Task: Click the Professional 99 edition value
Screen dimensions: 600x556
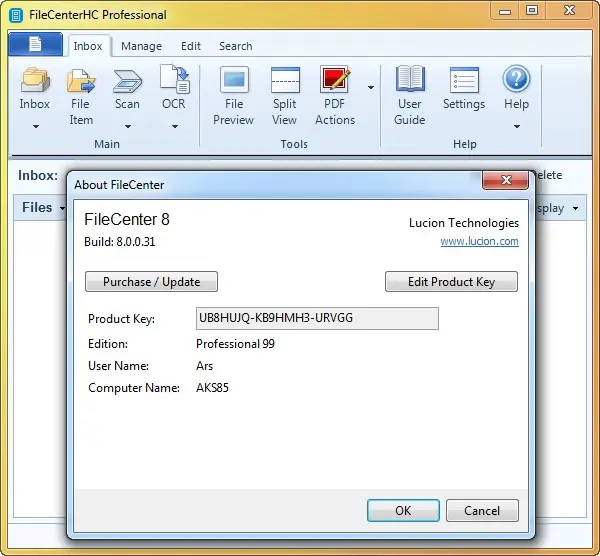Action: (235, 344)
